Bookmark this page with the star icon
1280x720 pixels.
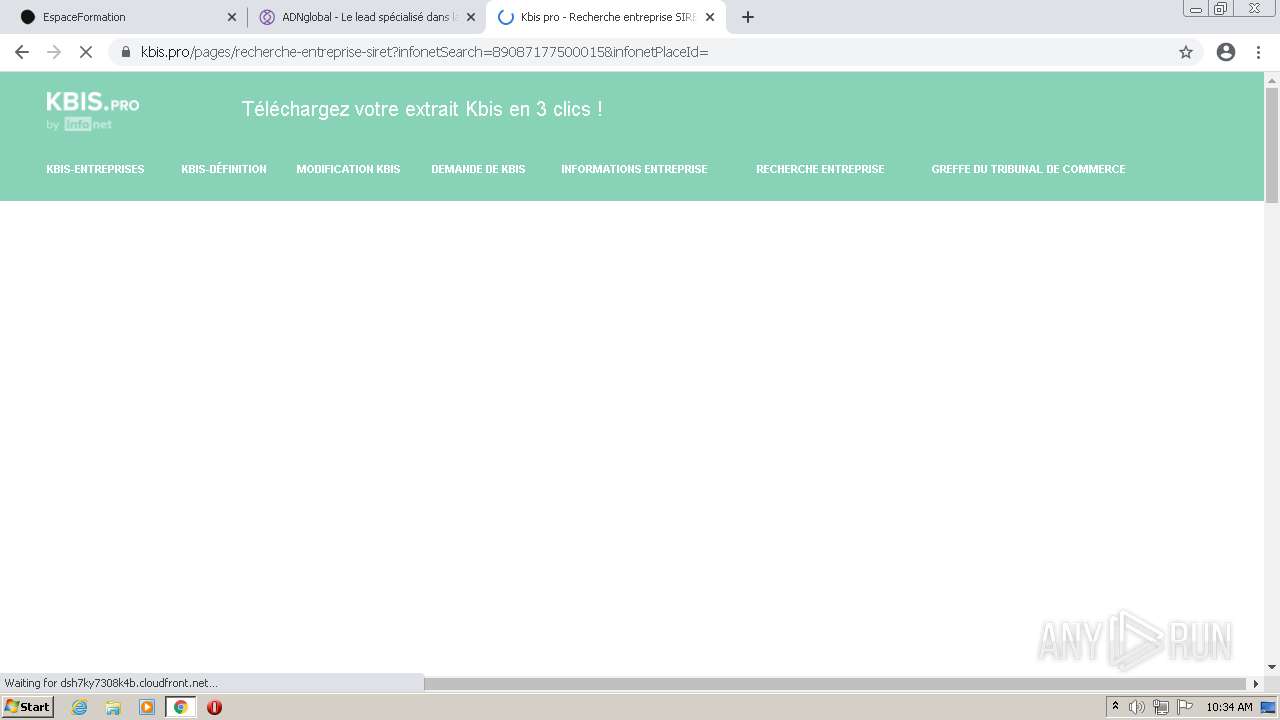(1186, 52)
